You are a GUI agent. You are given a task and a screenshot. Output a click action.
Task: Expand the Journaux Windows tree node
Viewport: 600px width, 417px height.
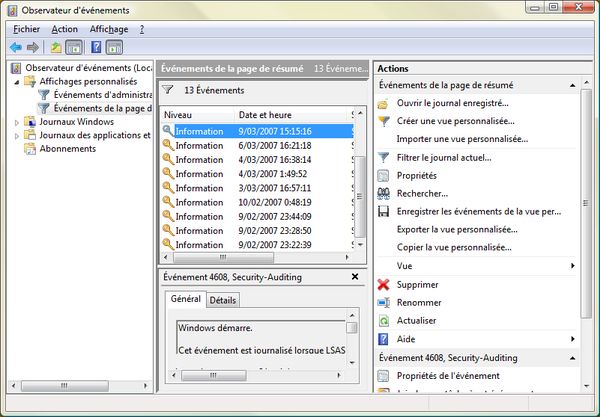point(17,122)
